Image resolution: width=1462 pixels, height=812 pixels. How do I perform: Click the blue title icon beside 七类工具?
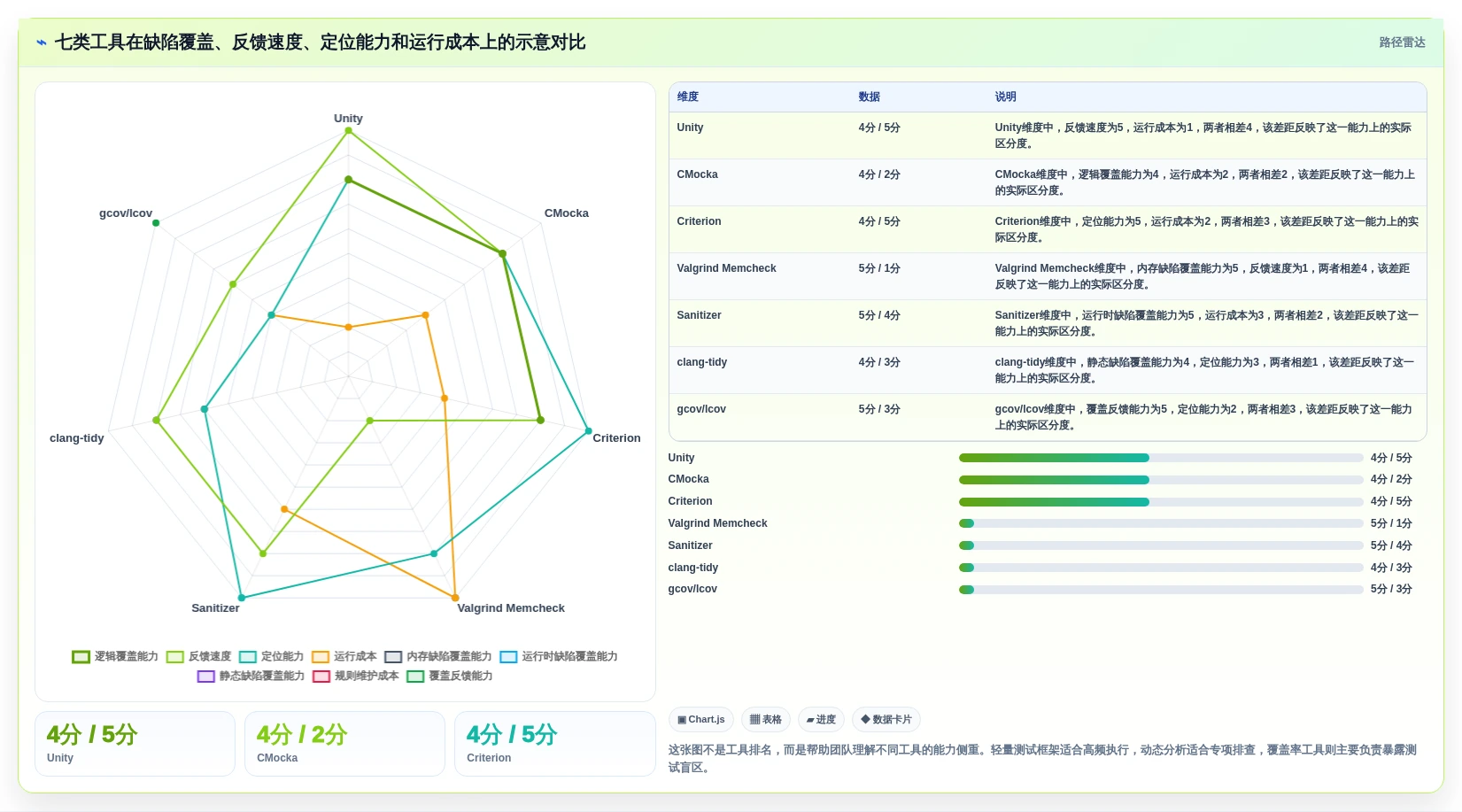point(42,43)
